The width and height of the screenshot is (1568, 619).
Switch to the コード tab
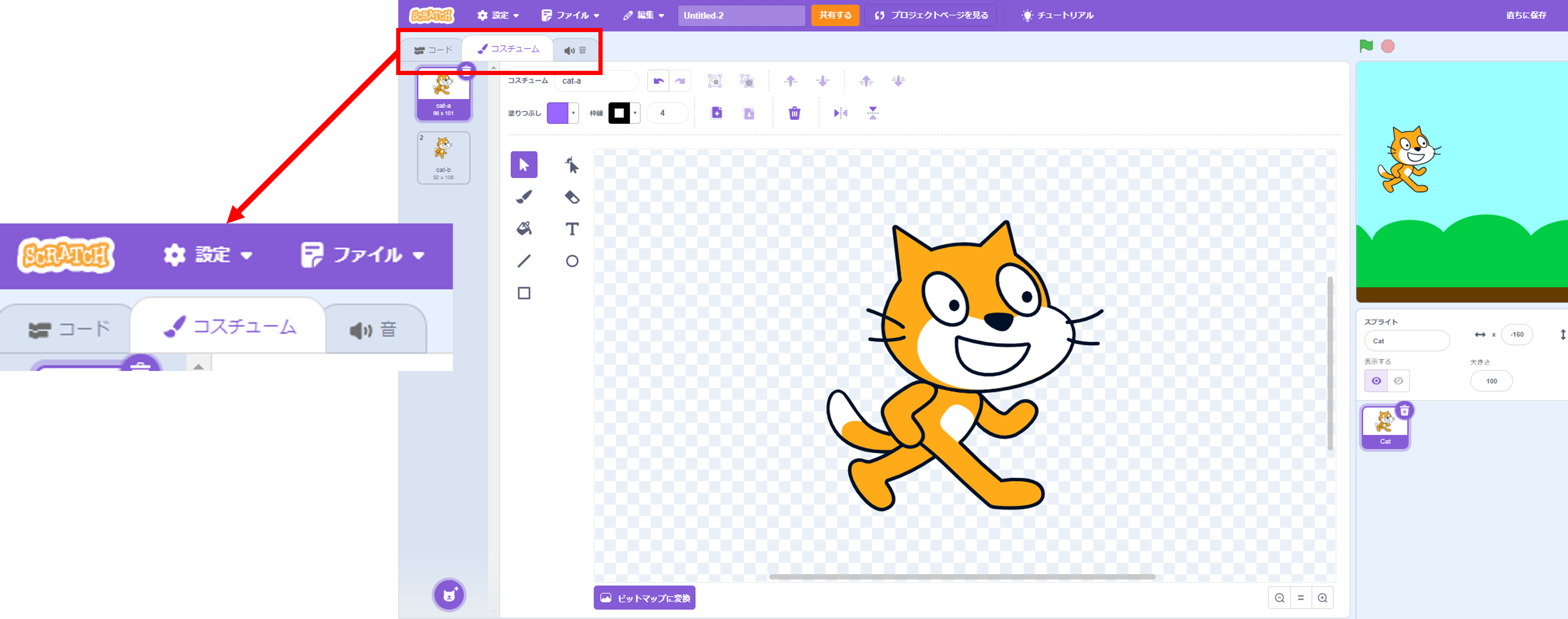(433, 50)
